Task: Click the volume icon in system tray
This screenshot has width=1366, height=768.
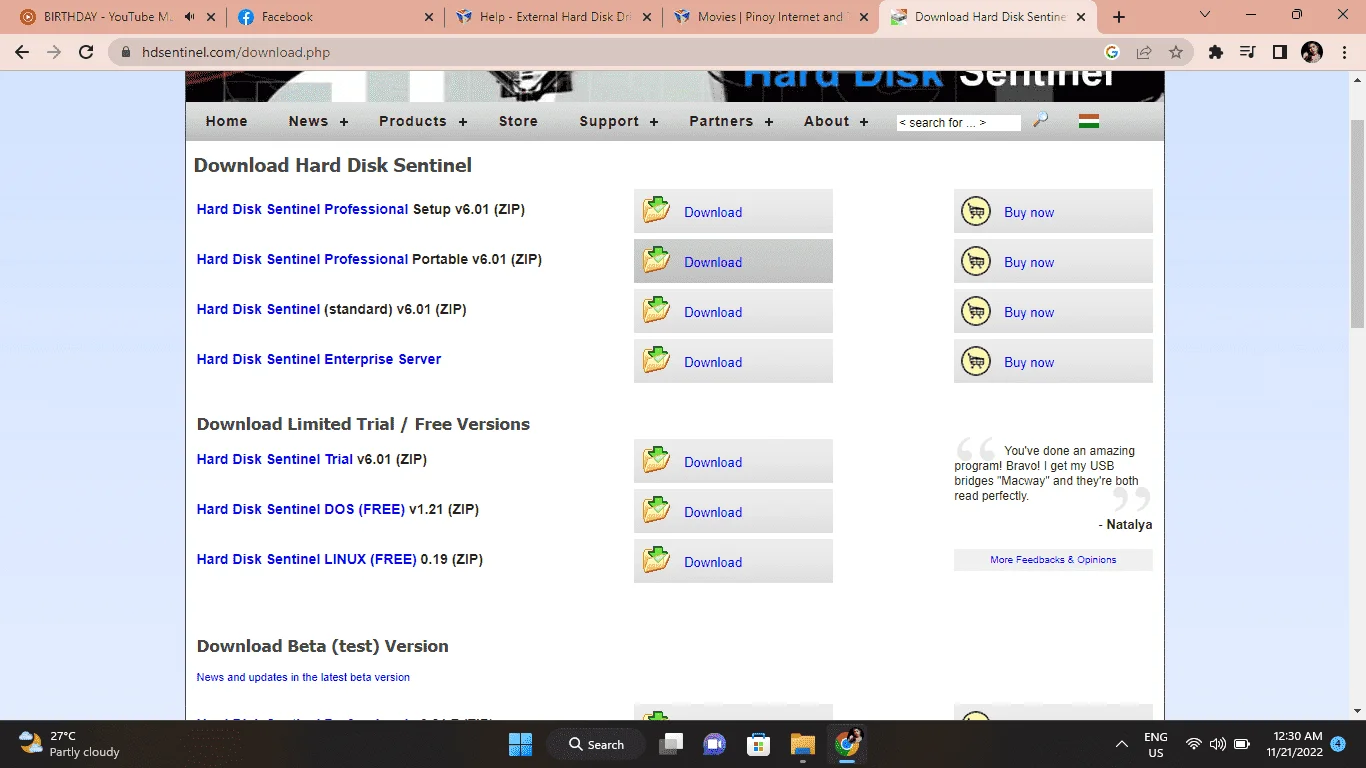Action: (1217, 744)
